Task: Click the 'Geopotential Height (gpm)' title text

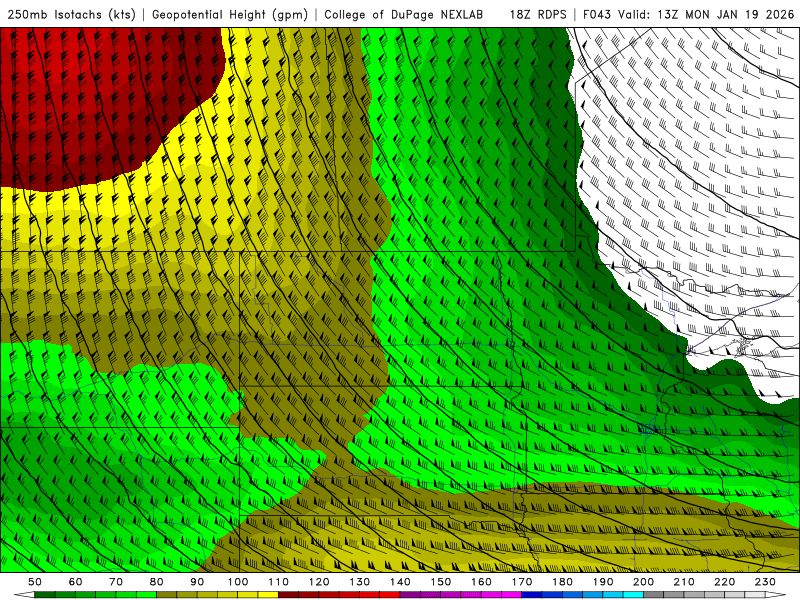Action: 230,15
